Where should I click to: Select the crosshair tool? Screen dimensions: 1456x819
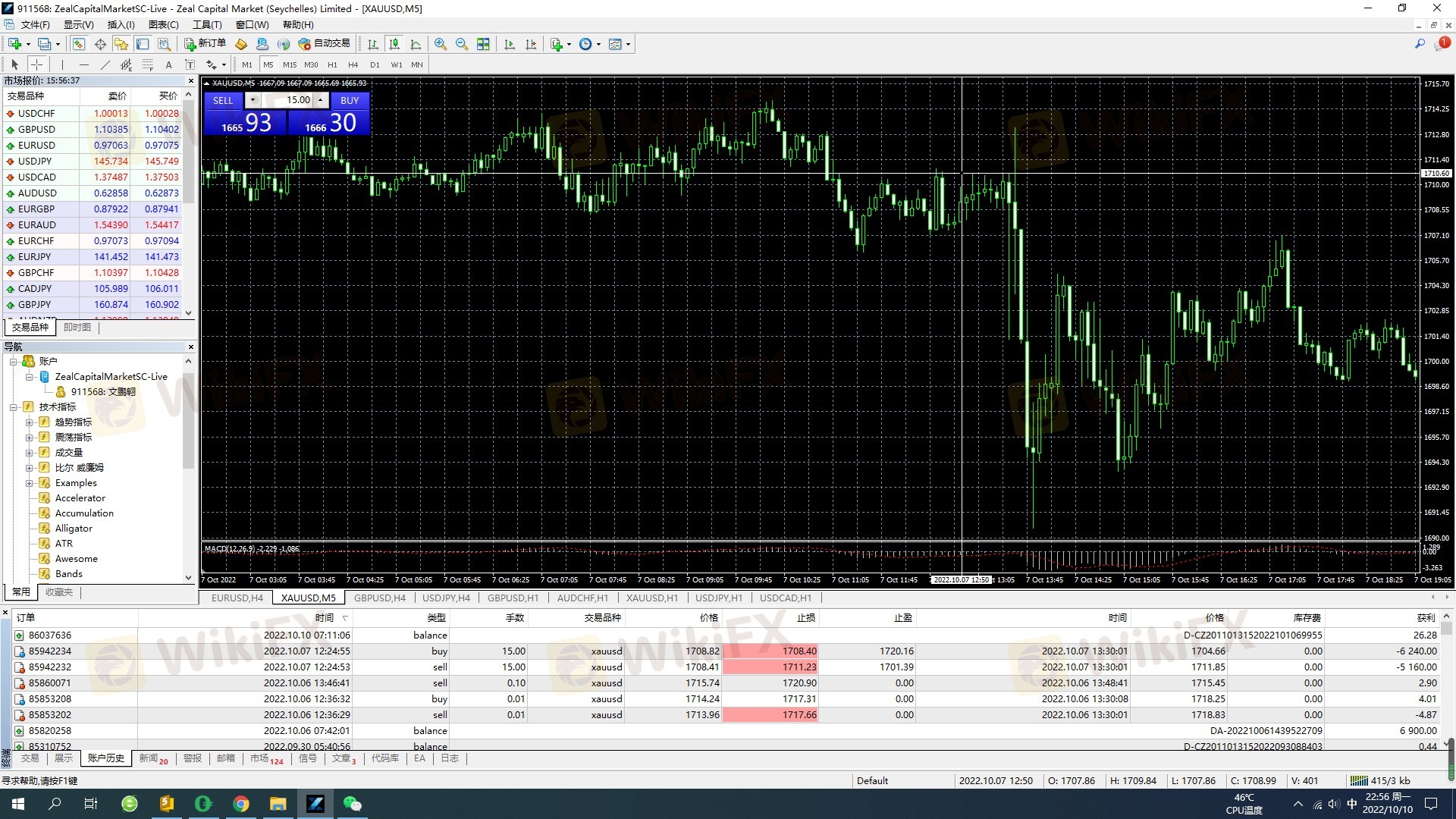coord(36,64)
